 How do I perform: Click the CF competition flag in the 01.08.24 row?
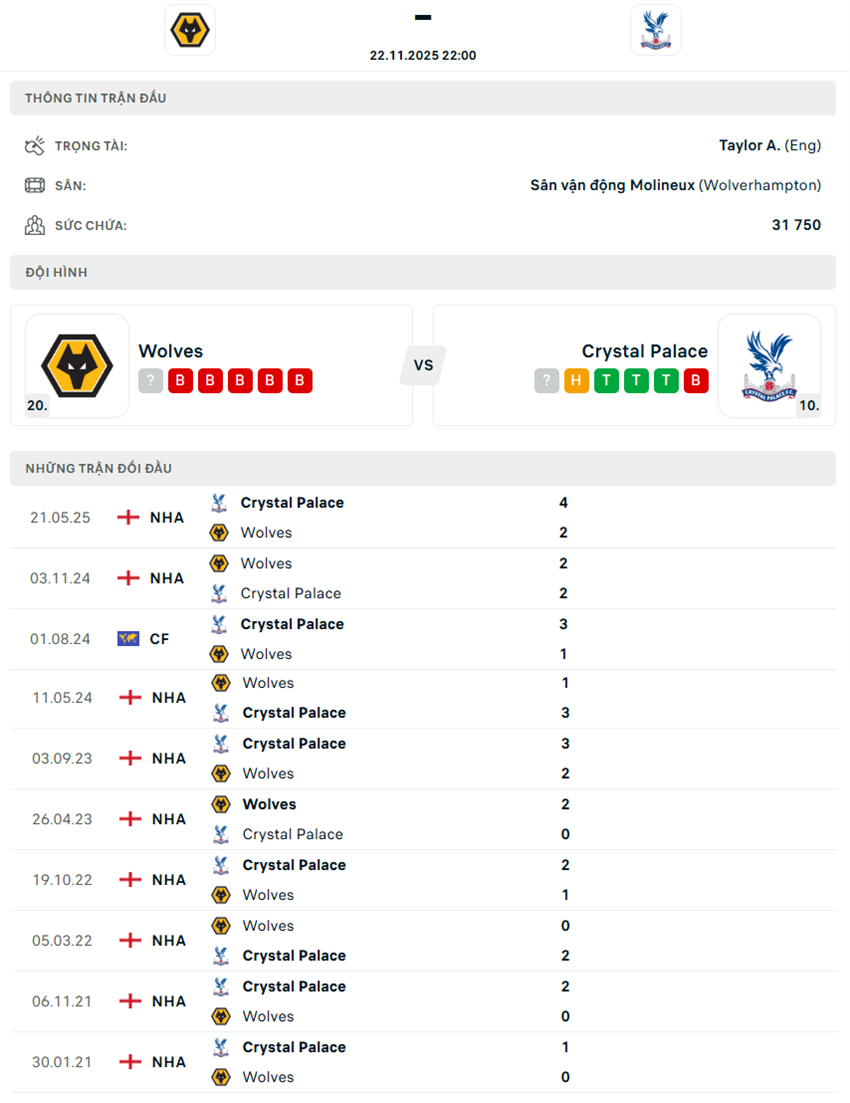128,638
